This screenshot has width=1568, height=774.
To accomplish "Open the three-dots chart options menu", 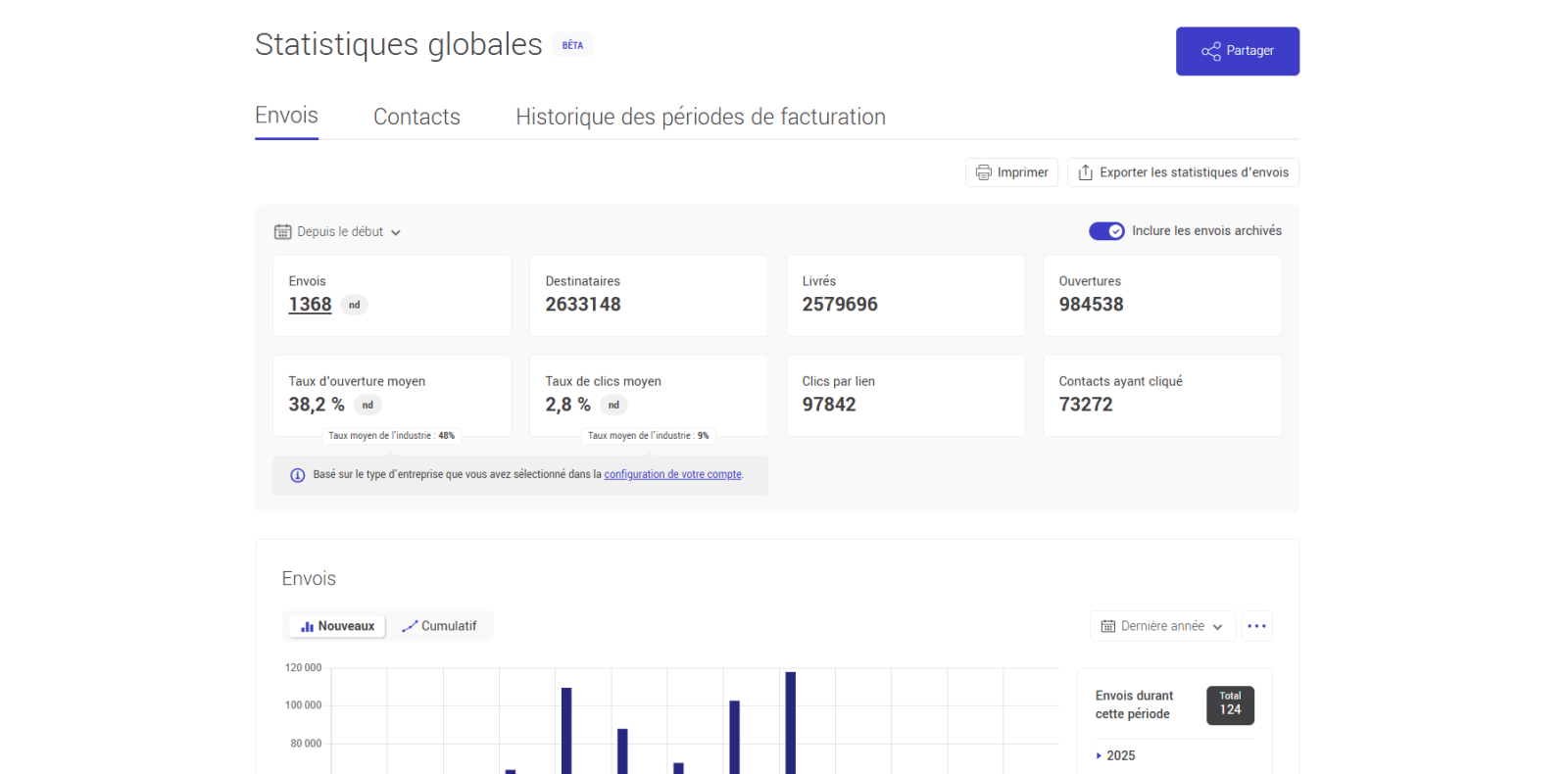I will 1257,626.
